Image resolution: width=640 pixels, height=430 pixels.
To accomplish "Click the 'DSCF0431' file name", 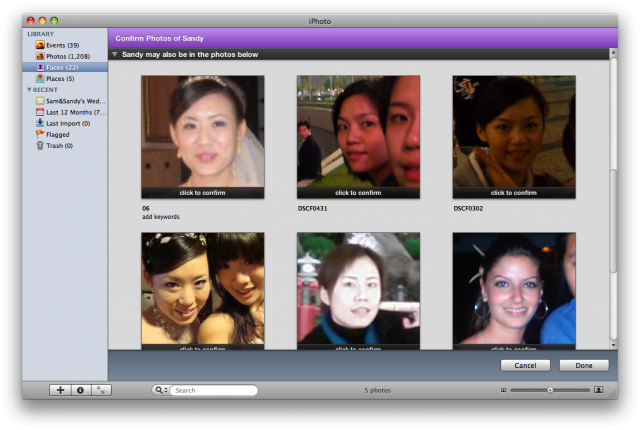I will click(312, 208).
